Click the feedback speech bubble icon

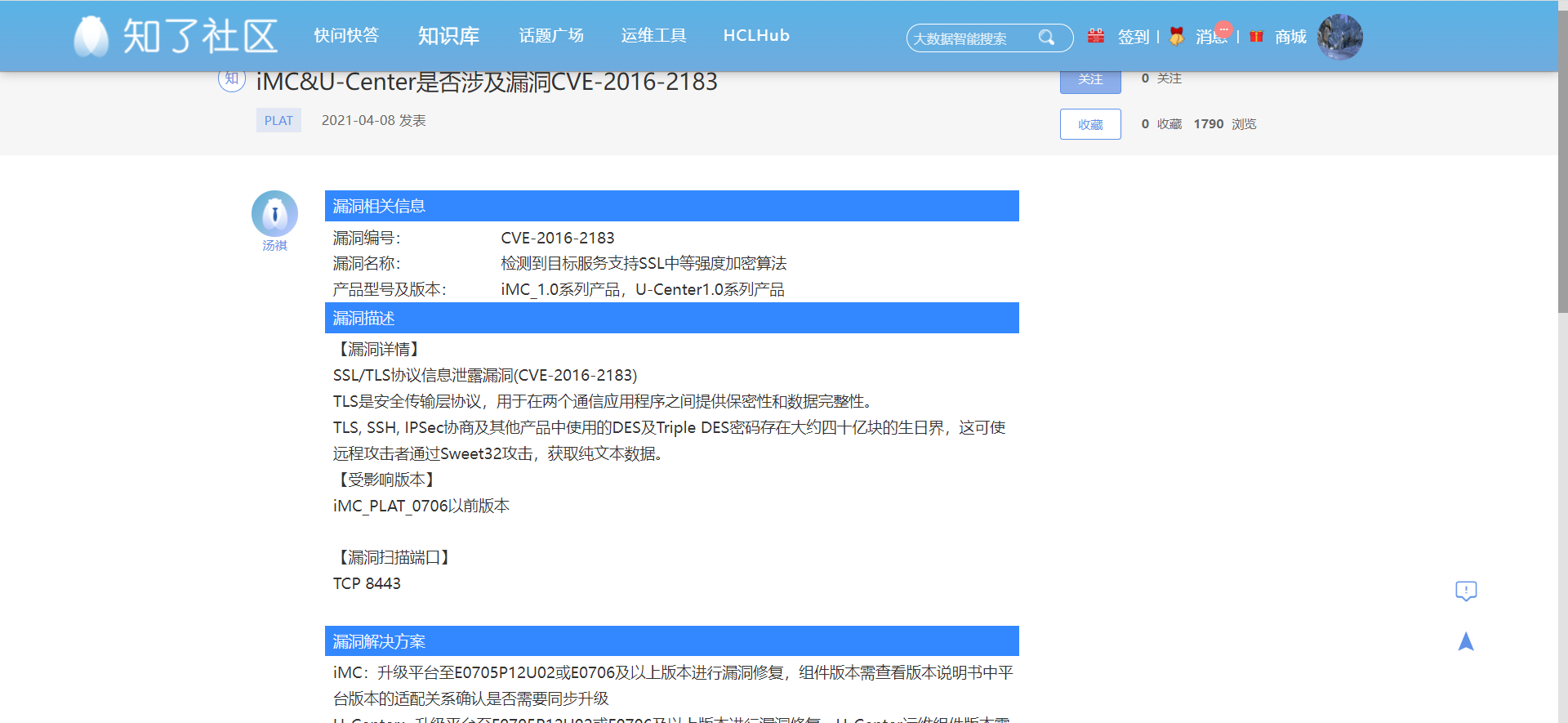coord(1466,591)
